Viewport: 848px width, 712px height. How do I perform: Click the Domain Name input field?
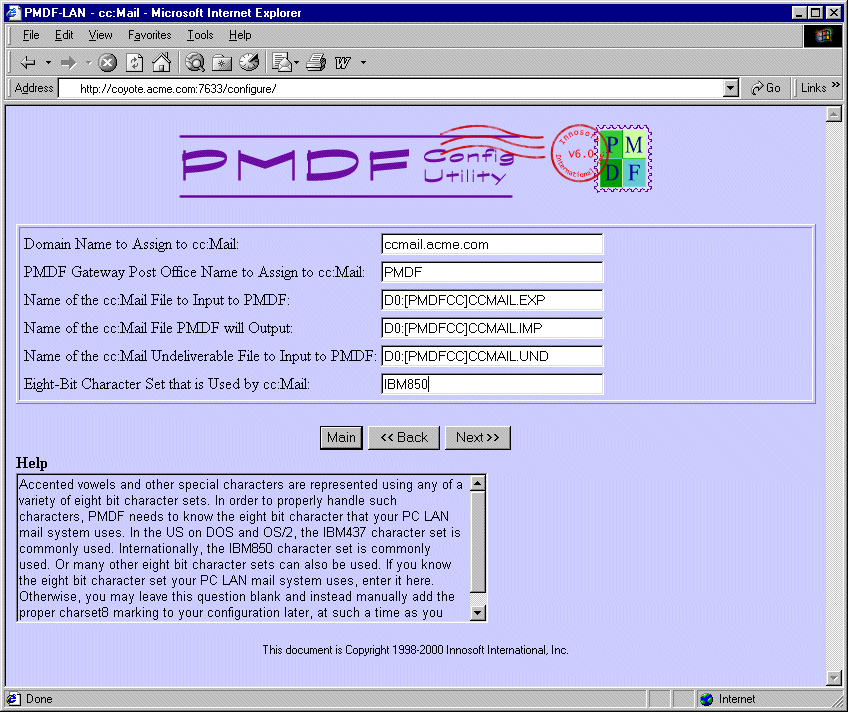[x=492, y=244]
